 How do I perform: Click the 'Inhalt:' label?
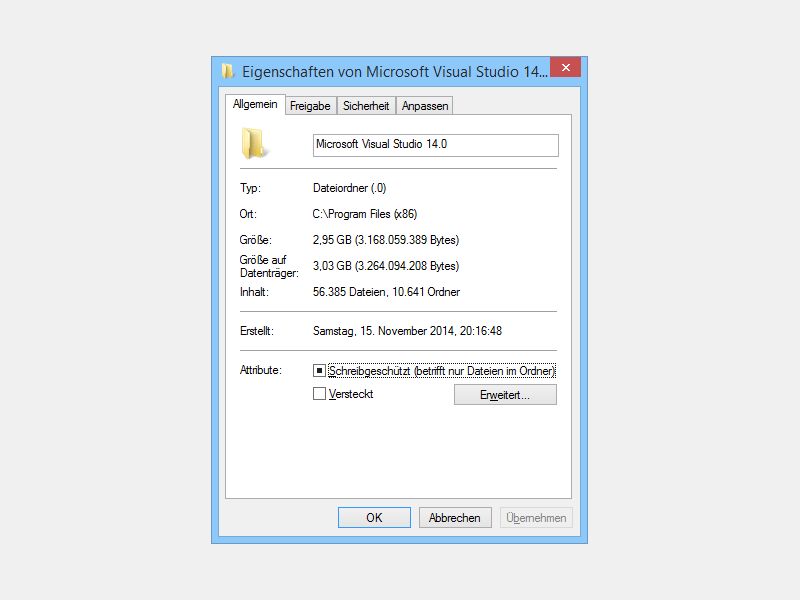point(254,292)
